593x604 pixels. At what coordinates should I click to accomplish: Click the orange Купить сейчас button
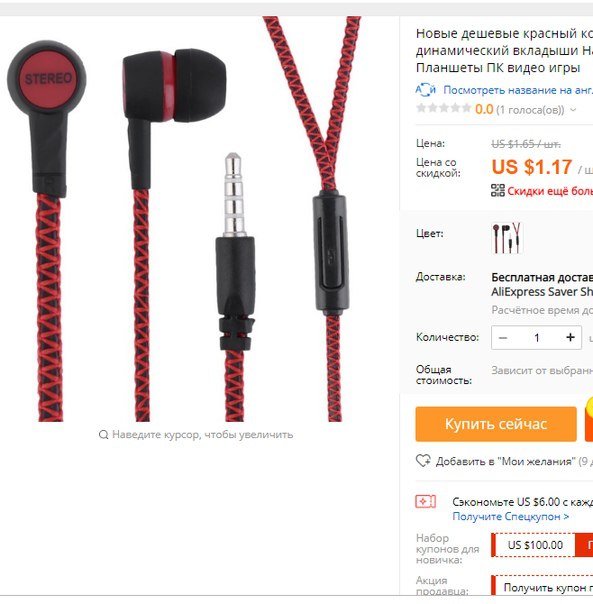coord(496,424)
